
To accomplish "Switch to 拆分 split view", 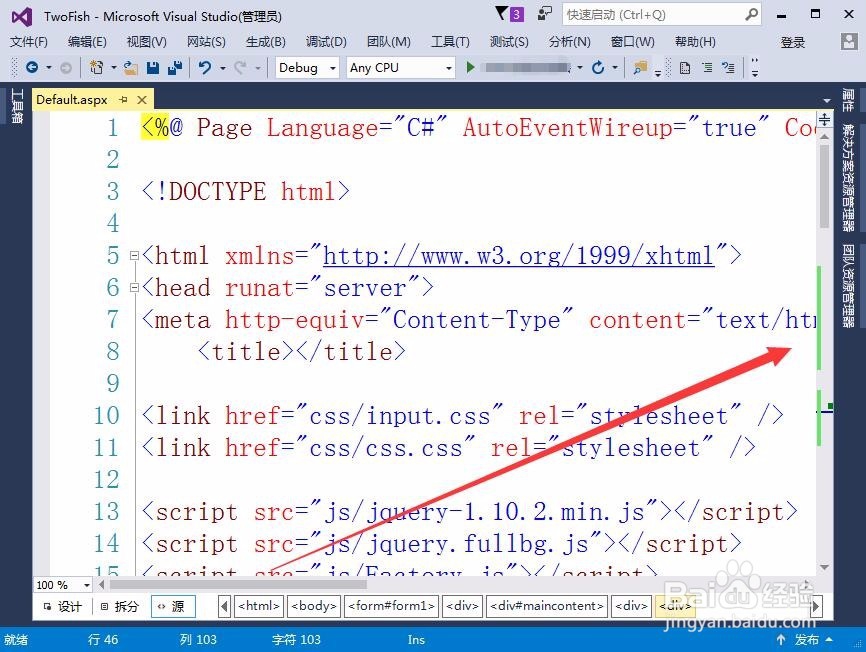I will [x=120, y=606].
